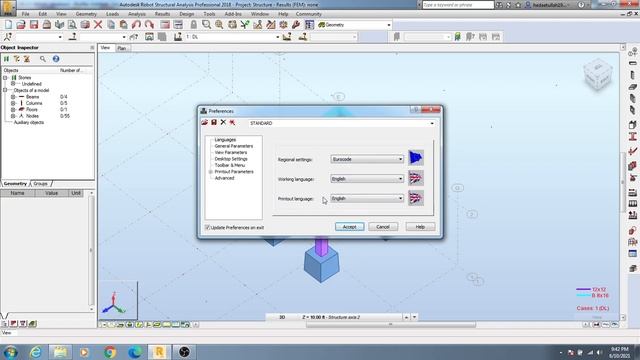Click the Paste clipboard icon
This screenshot has width=640, height=360.
pyautogui.click(x=123, y=25)
